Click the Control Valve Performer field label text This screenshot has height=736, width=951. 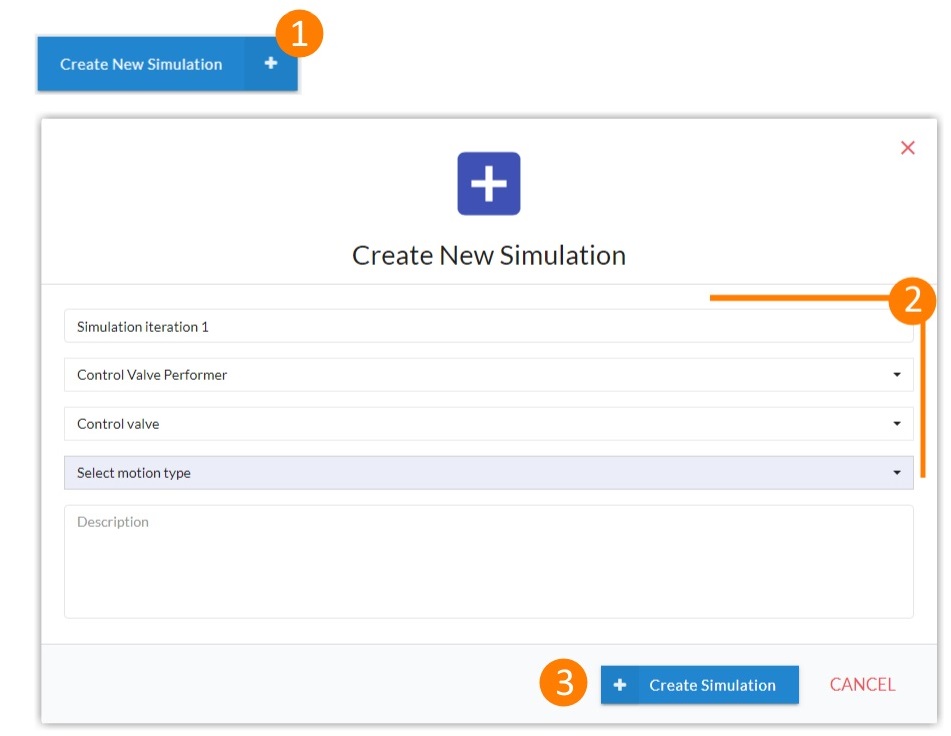pos(152,375)
